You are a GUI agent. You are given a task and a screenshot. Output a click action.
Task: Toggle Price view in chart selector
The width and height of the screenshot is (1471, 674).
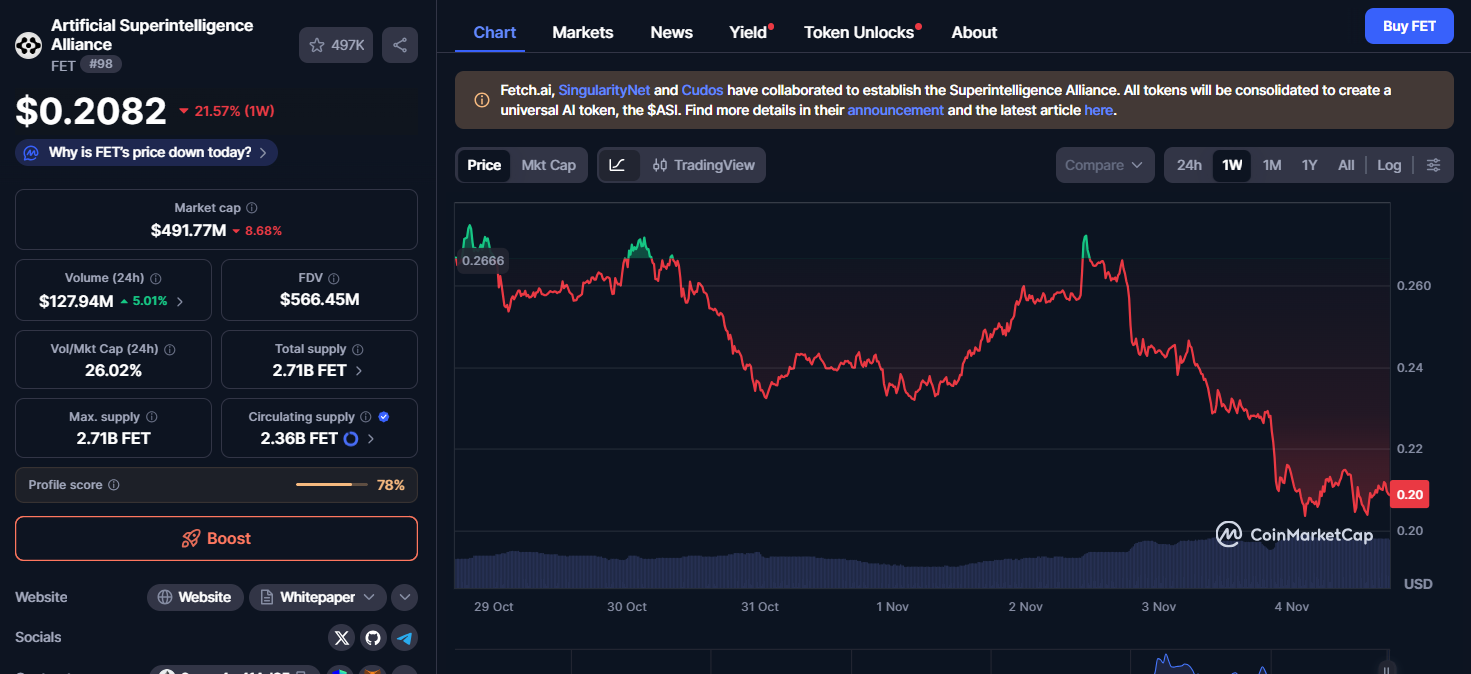484,165
